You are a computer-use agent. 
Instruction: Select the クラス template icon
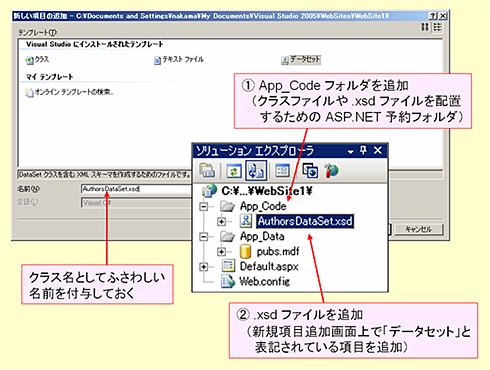[29, 60]
